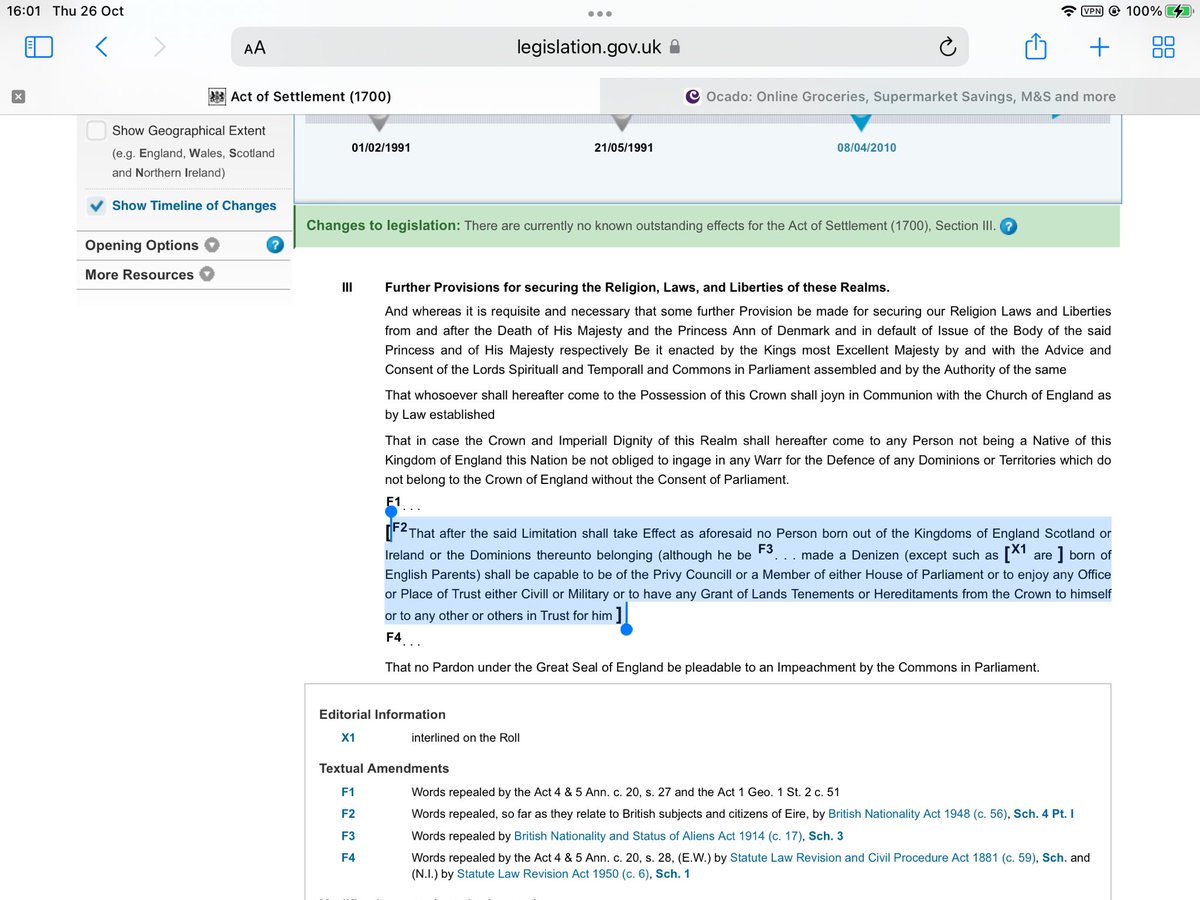
Task: Go forward with the forward arrow
Action: tap(160, 46)
